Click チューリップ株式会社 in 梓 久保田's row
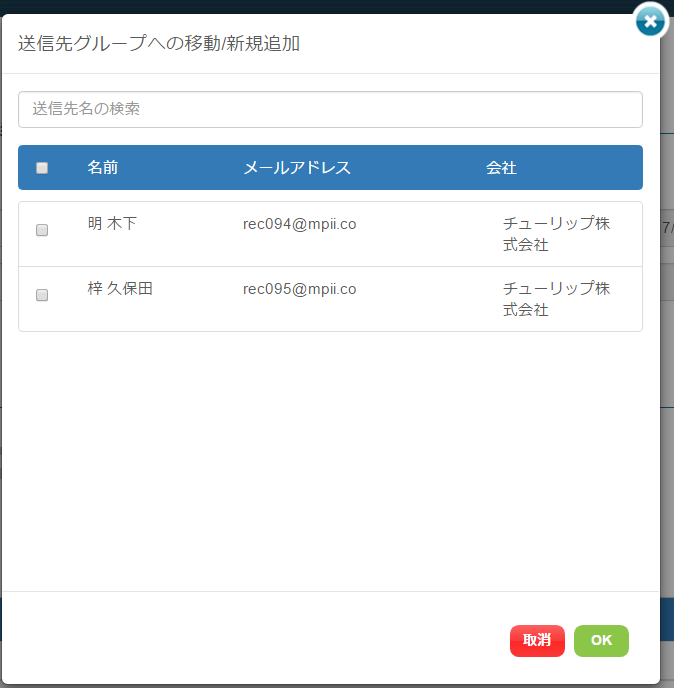The image size is (674, 688). 556,299
